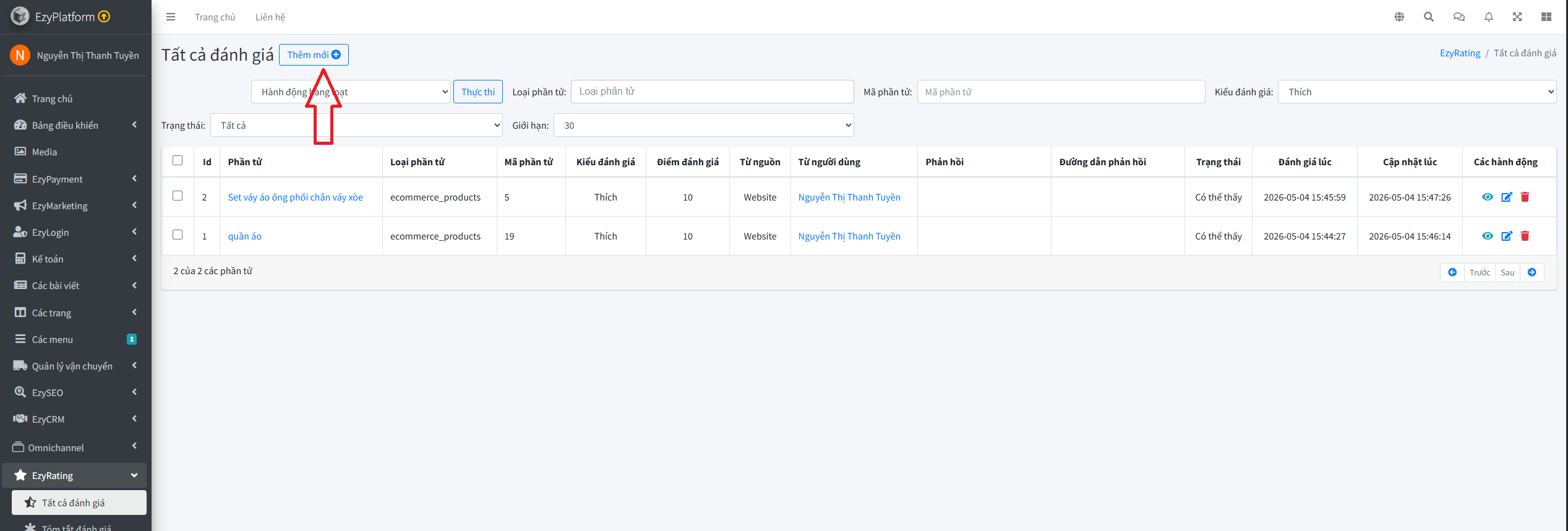The height and width of the screenshot is (531, 1568).
Task: Go to next page arrow icon
Action: coord(1532,272)
